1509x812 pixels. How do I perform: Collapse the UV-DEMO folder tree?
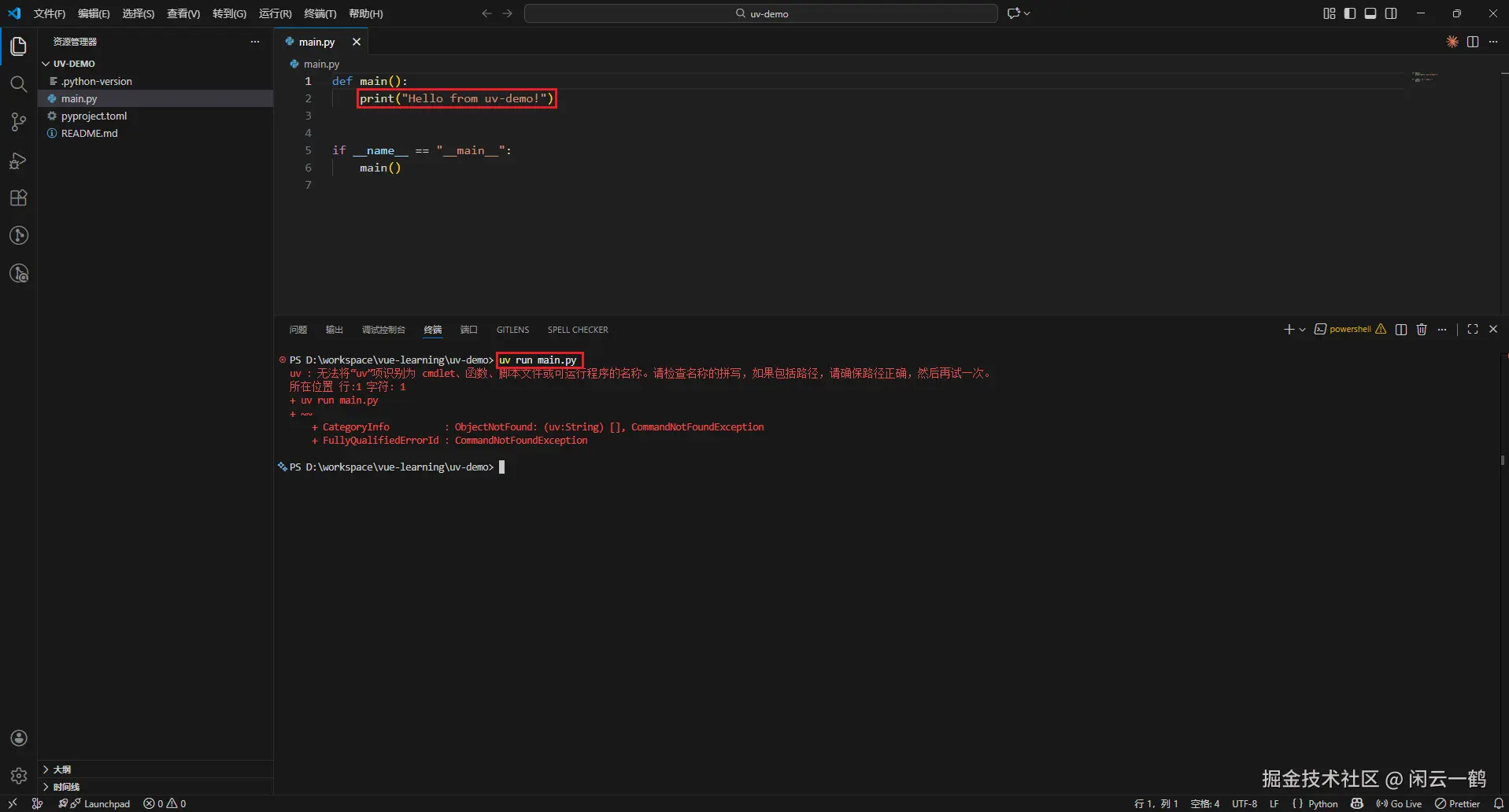tap(46, 64)
